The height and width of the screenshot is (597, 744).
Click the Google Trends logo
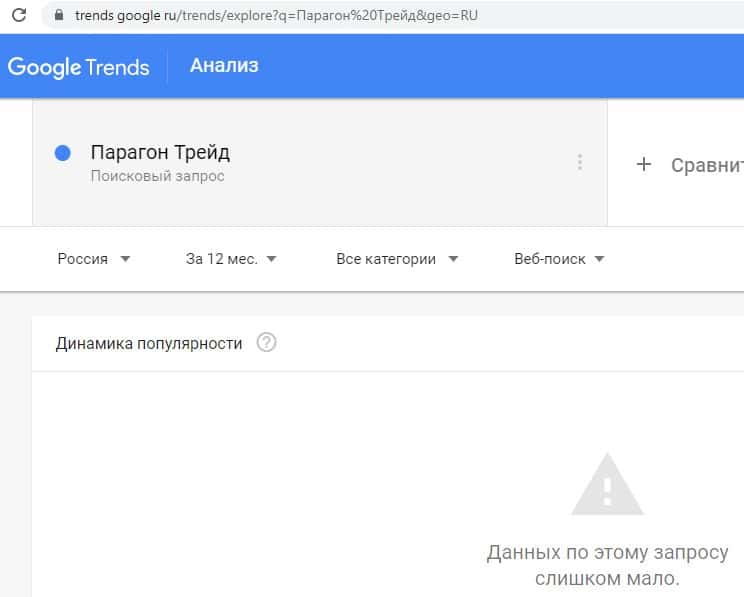click(x=79, y=67)
